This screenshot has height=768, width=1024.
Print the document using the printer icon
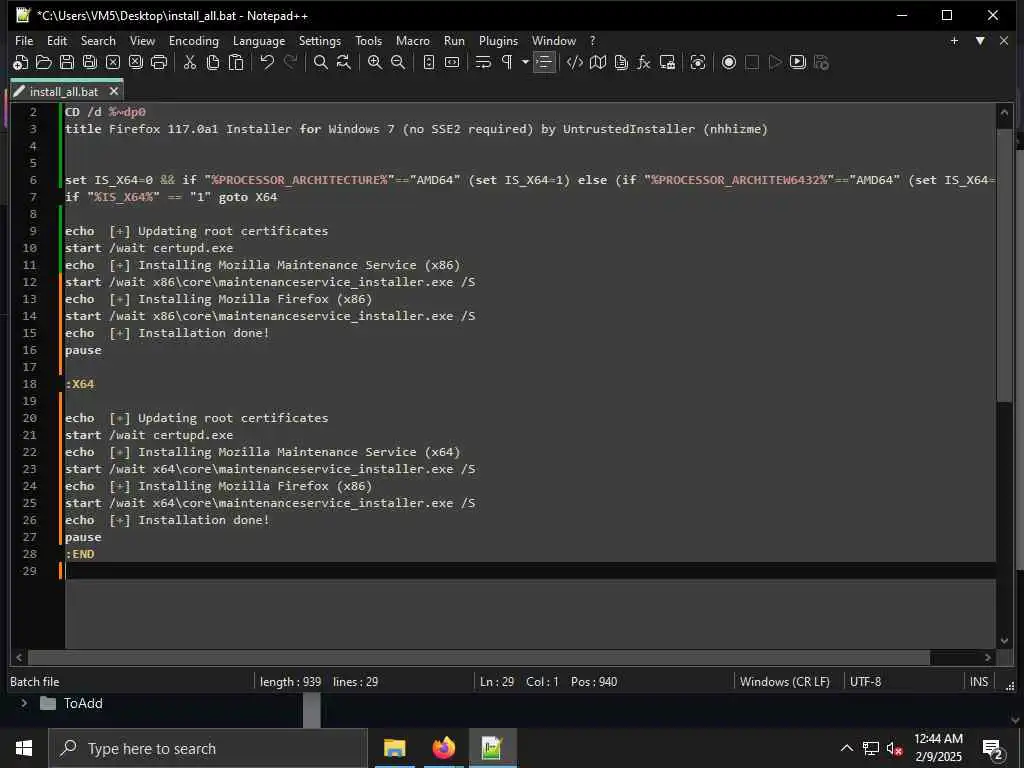tap(159, 62)
